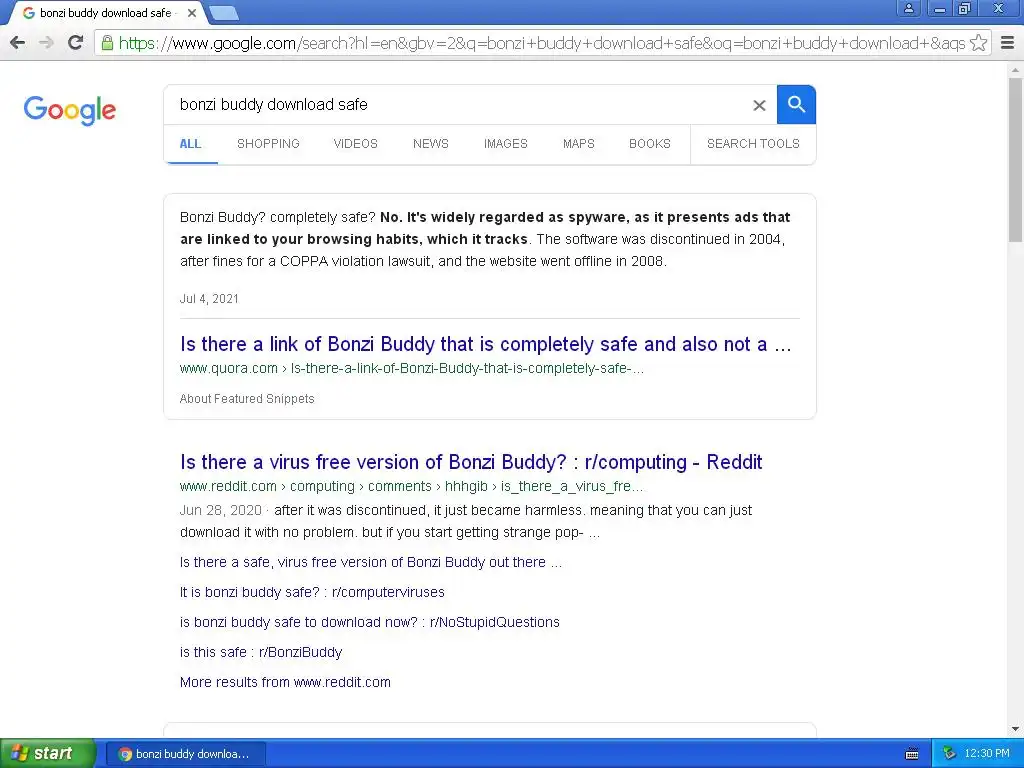Click the green padlock security icon

coord(107,43)
